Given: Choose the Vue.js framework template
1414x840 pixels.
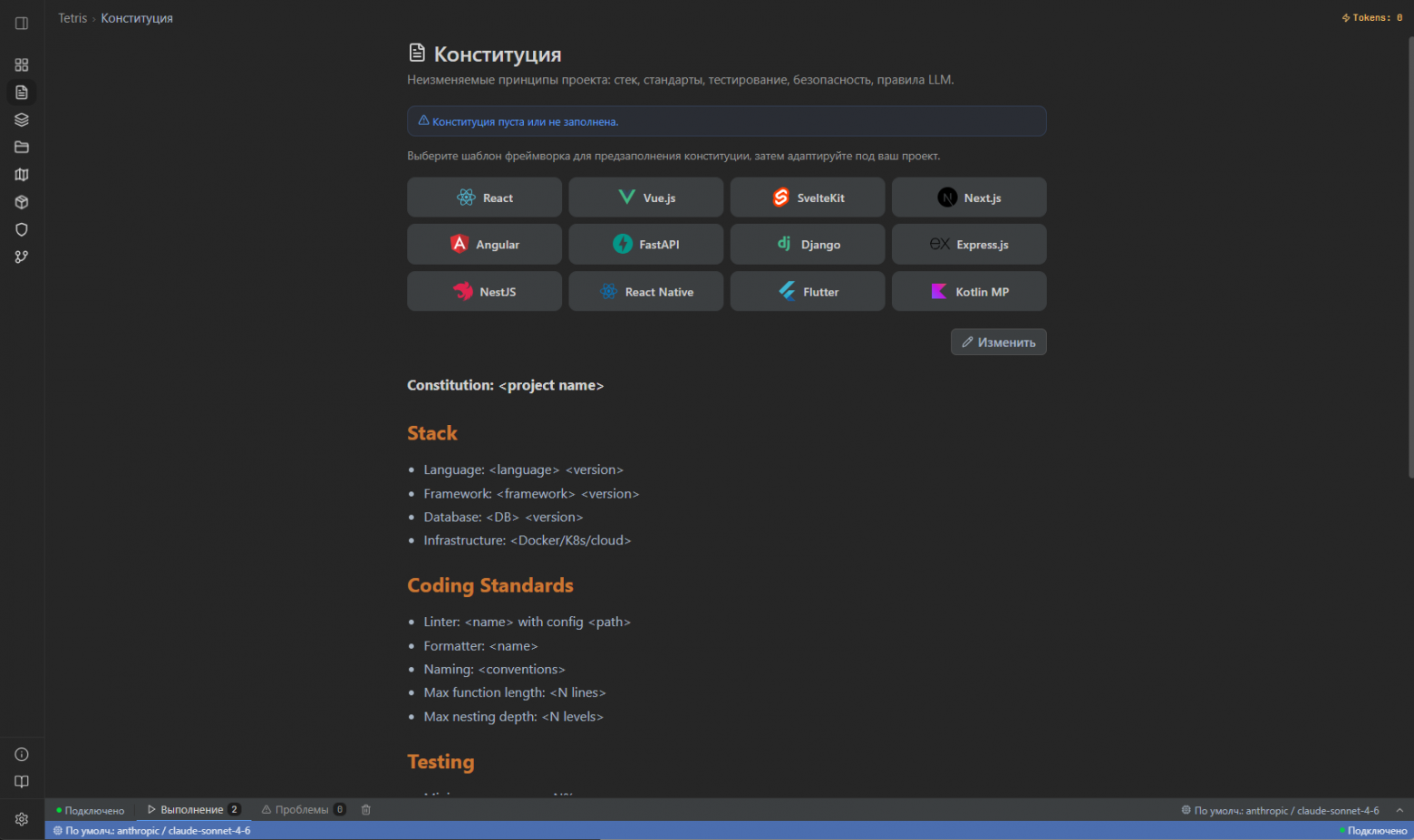Looking at the screenshot, I should 646,198.
